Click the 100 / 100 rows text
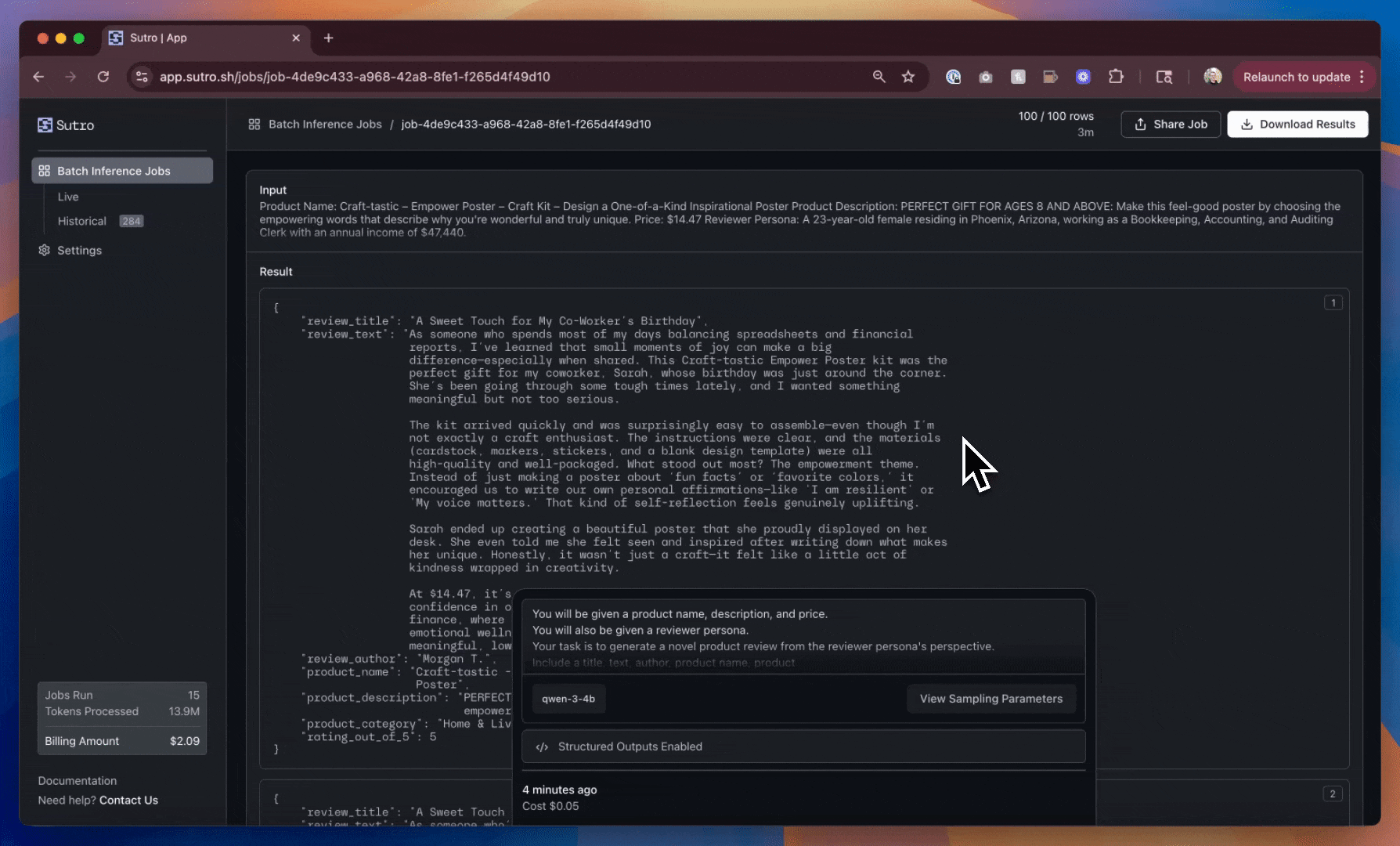 pos(1055,116)
